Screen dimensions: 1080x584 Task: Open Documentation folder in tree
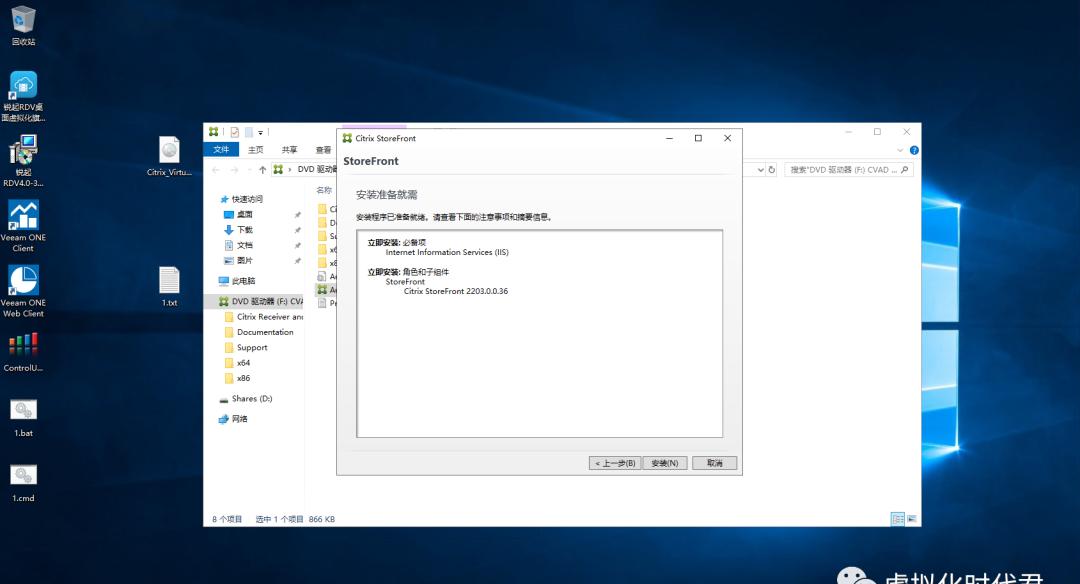pos(264,332)
